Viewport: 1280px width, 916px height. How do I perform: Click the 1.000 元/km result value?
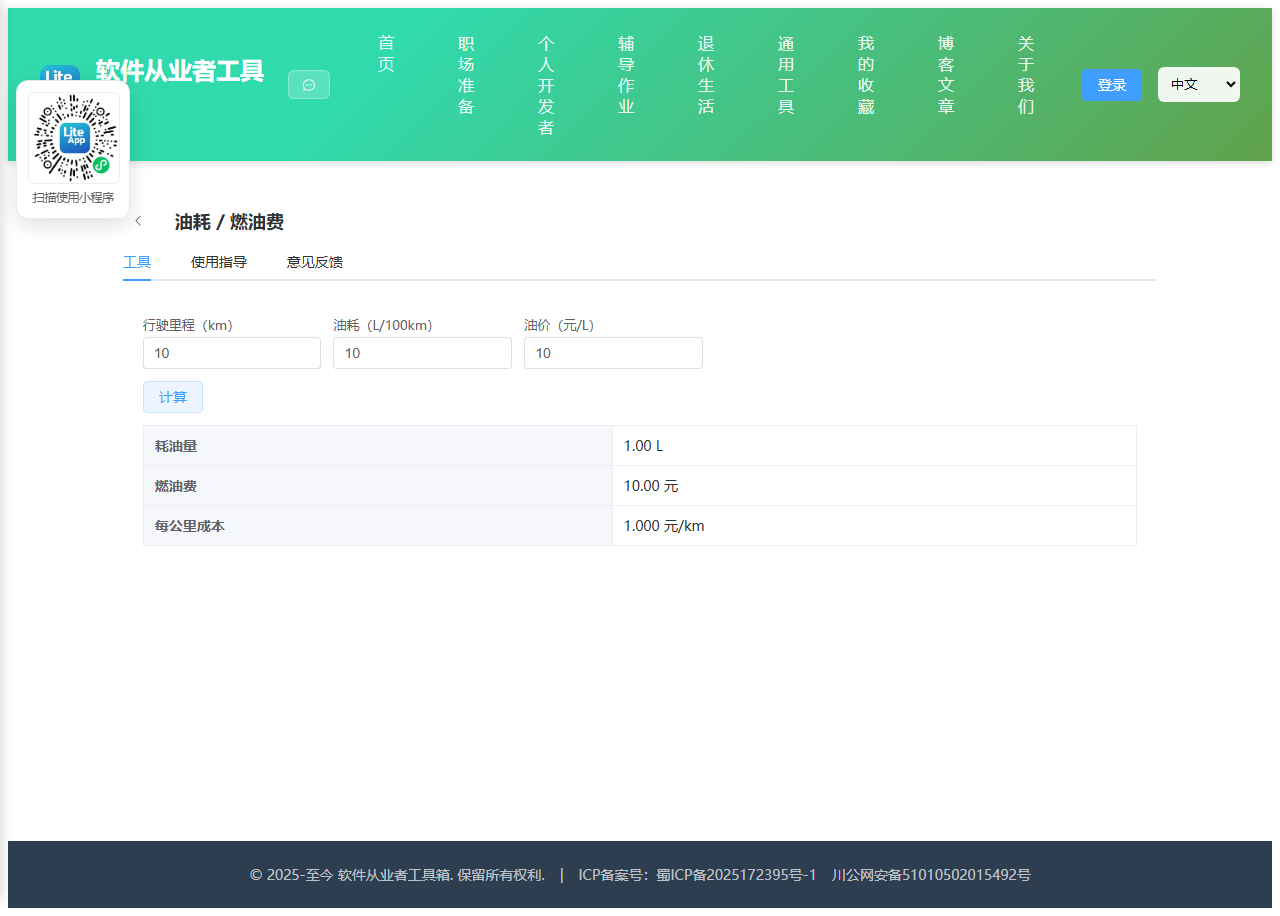coord(664,526)
